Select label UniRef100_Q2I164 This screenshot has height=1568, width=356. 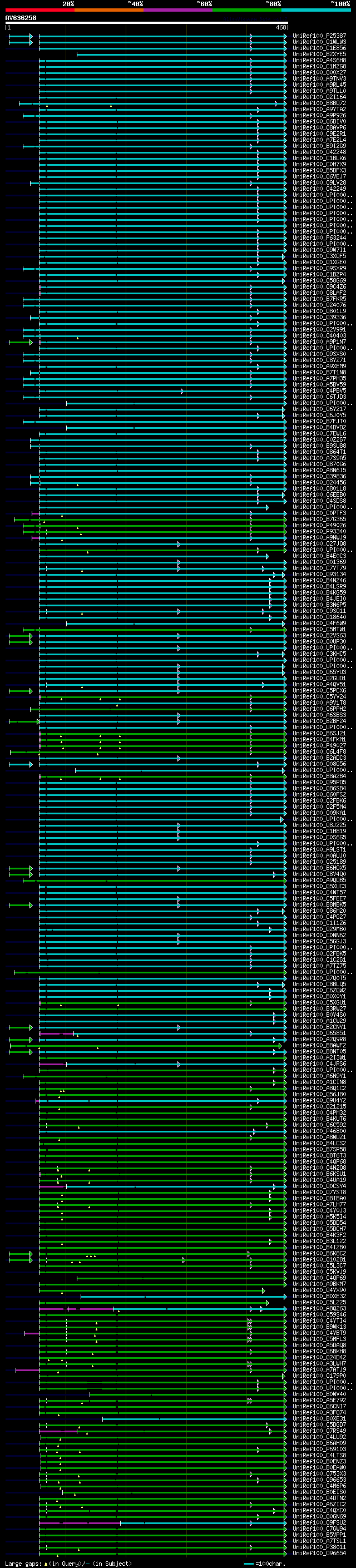pyautogui.click(x=319, y=97)
